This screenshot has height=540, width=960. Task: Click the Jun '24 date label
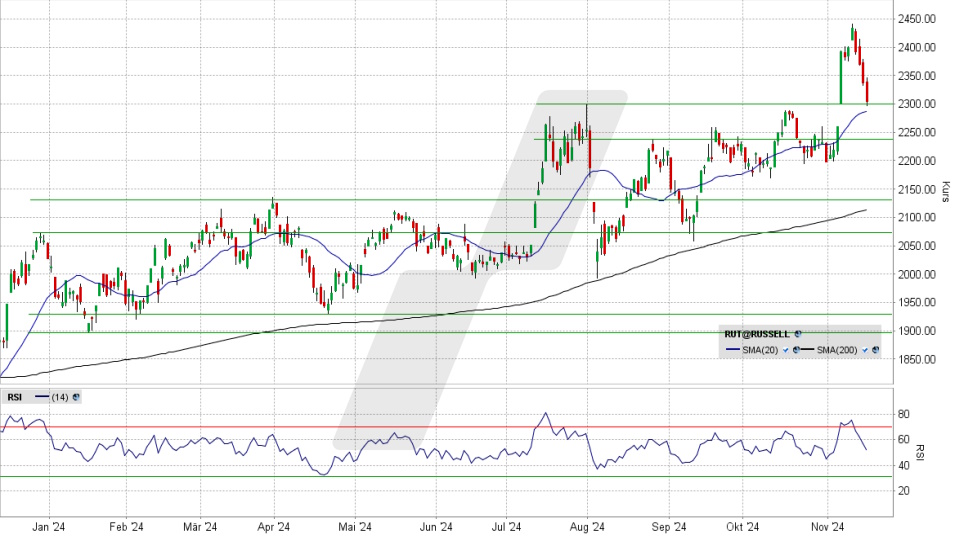437,527
